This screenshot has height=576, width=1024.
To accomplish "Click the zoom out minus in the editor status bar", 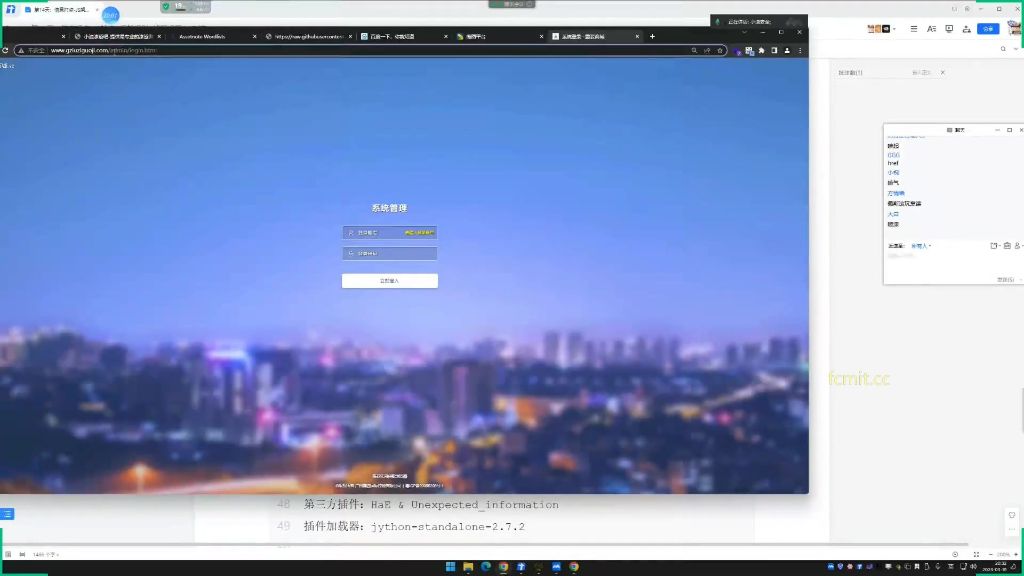I will 990,554.
